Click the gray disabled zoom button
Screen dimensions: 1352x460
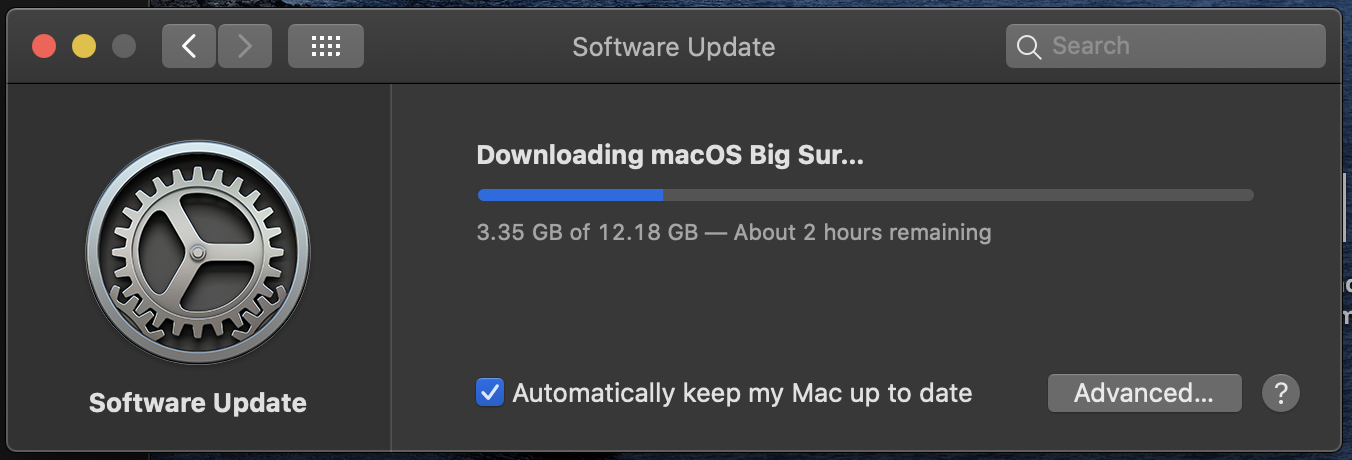[x=124, y=46]
